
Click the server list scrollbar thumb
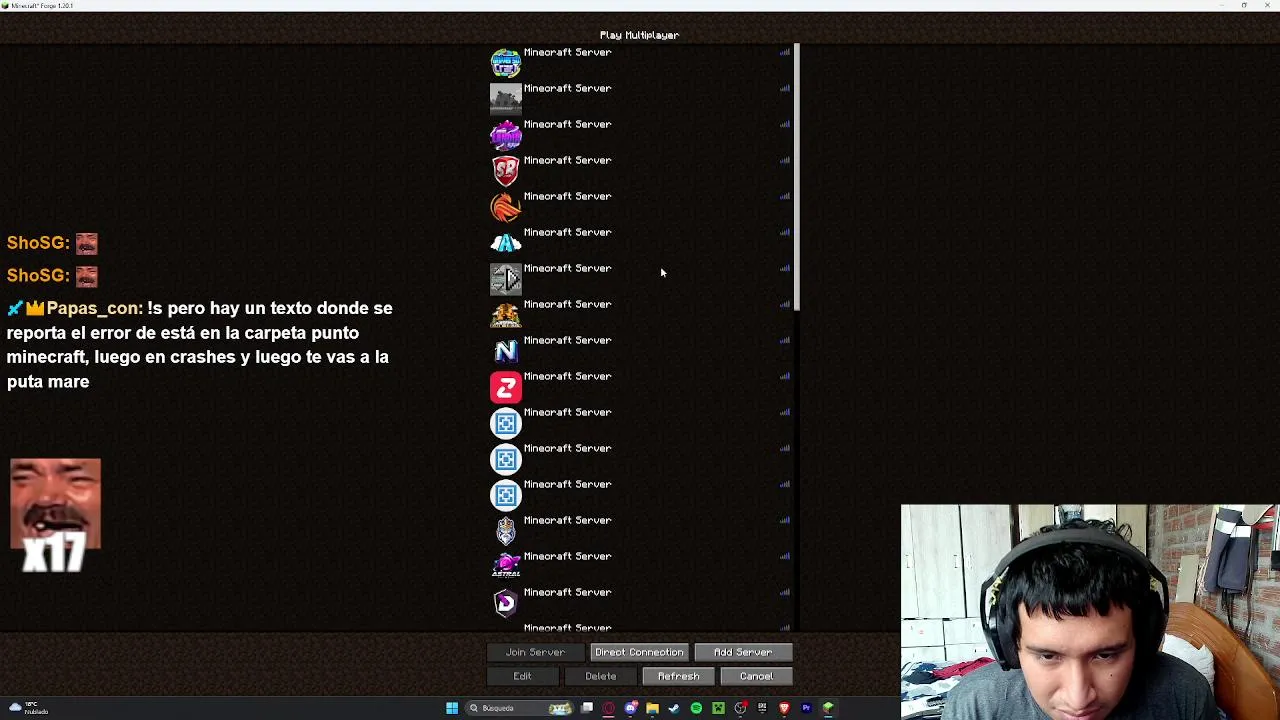coord(797,177)
